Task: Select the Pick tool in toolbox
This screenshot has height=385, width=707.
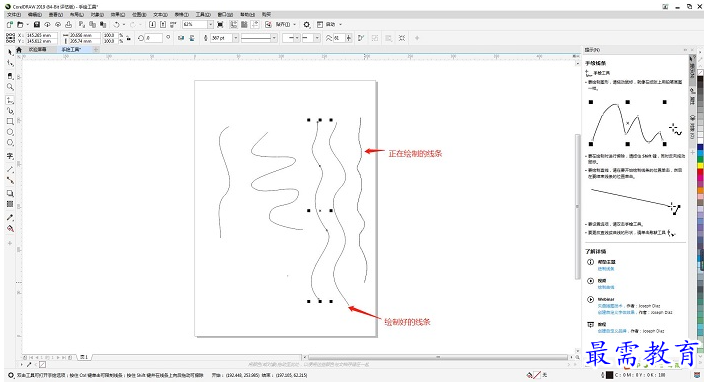Action: 10,53
